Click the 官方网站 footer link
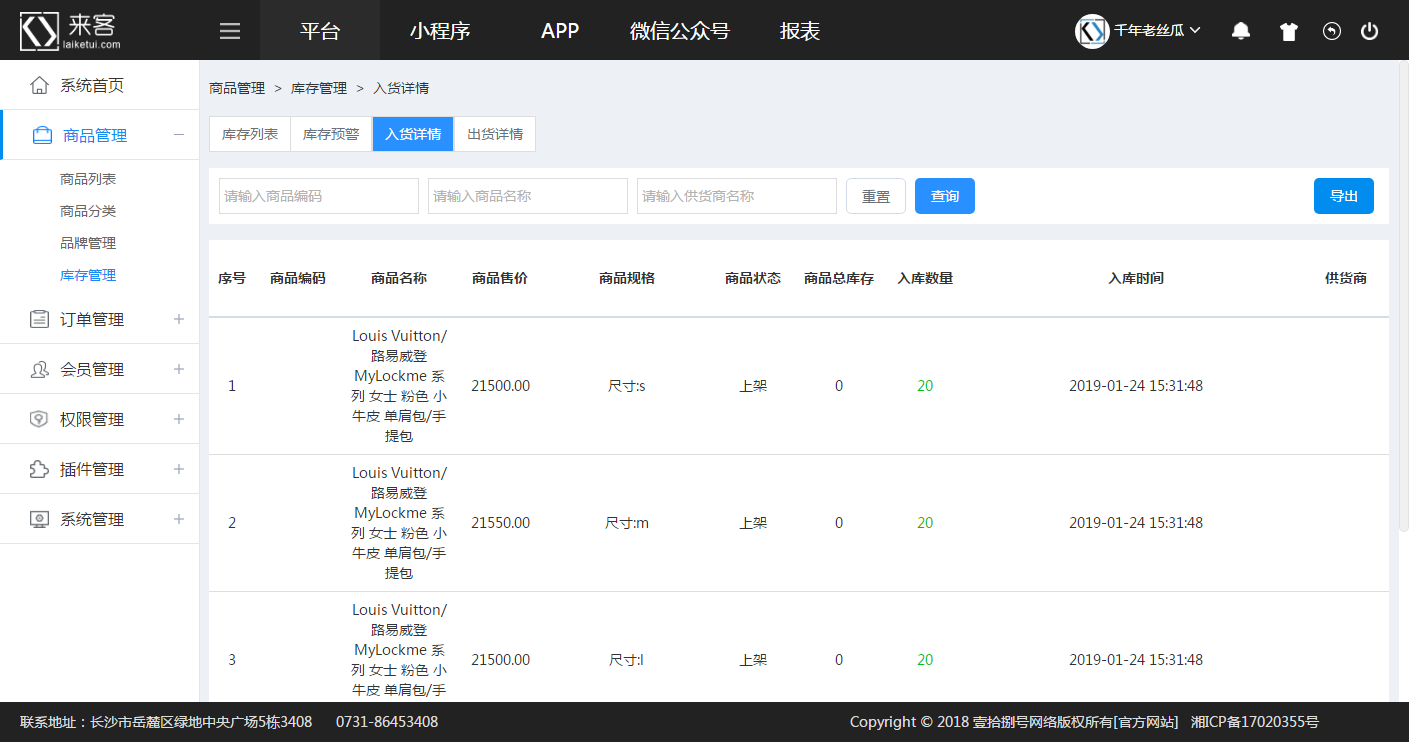 point(1146,722)
